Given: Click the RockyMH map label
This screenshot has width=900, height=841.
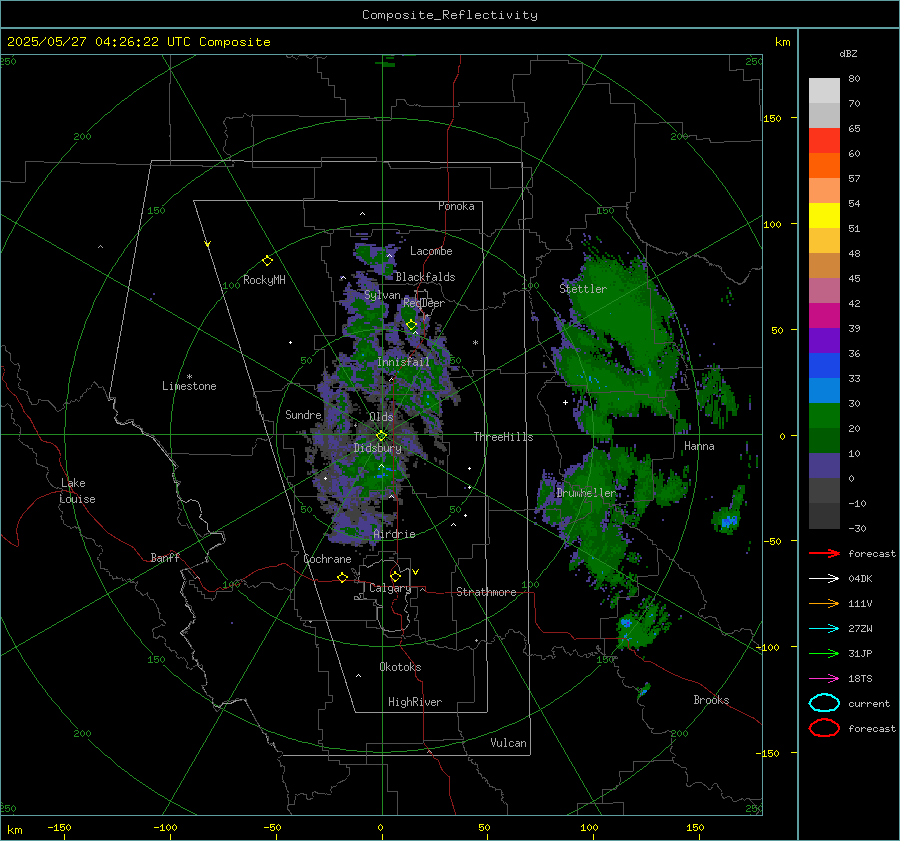Looking at the screenshot, I should tap(264, 280).
